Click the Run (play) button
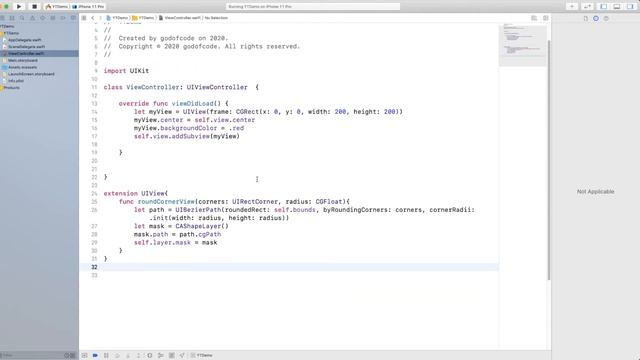640x360 pixels. (x=19, y=7)
